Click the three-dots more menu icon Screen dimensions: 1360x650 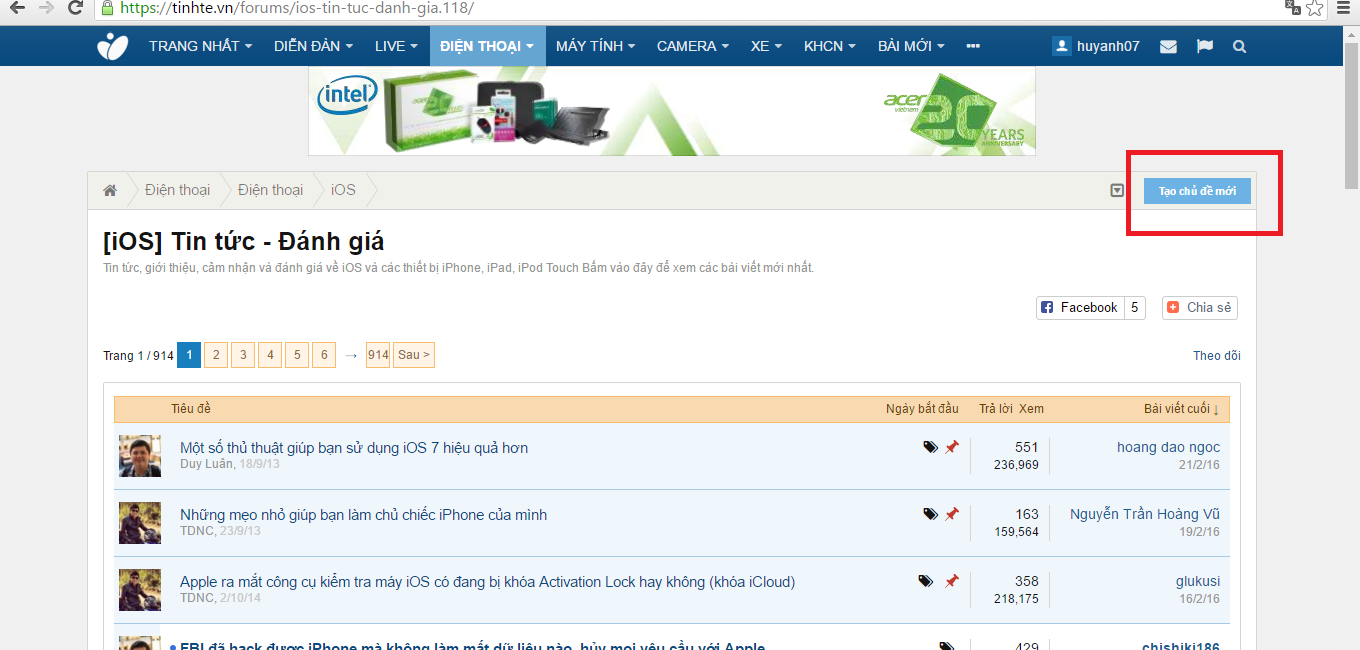[973, 46]
